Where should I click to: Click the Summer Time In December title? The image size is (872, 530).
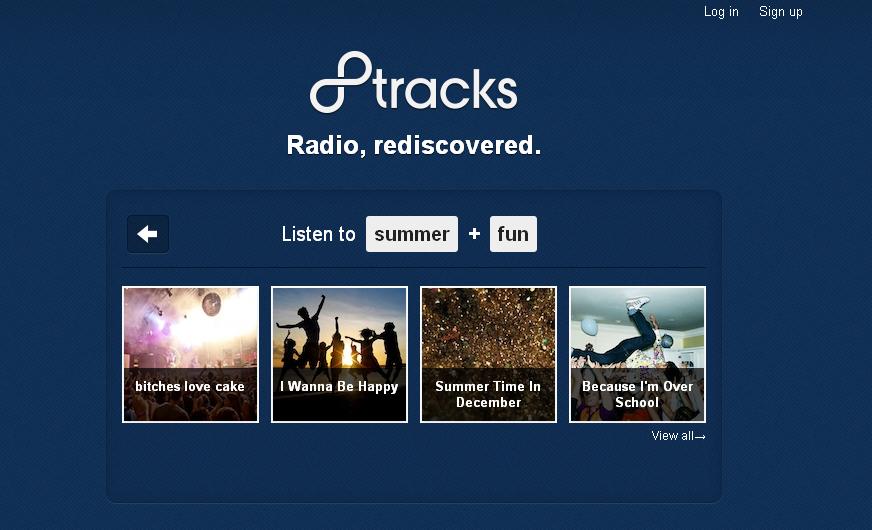tap(488, 394)
